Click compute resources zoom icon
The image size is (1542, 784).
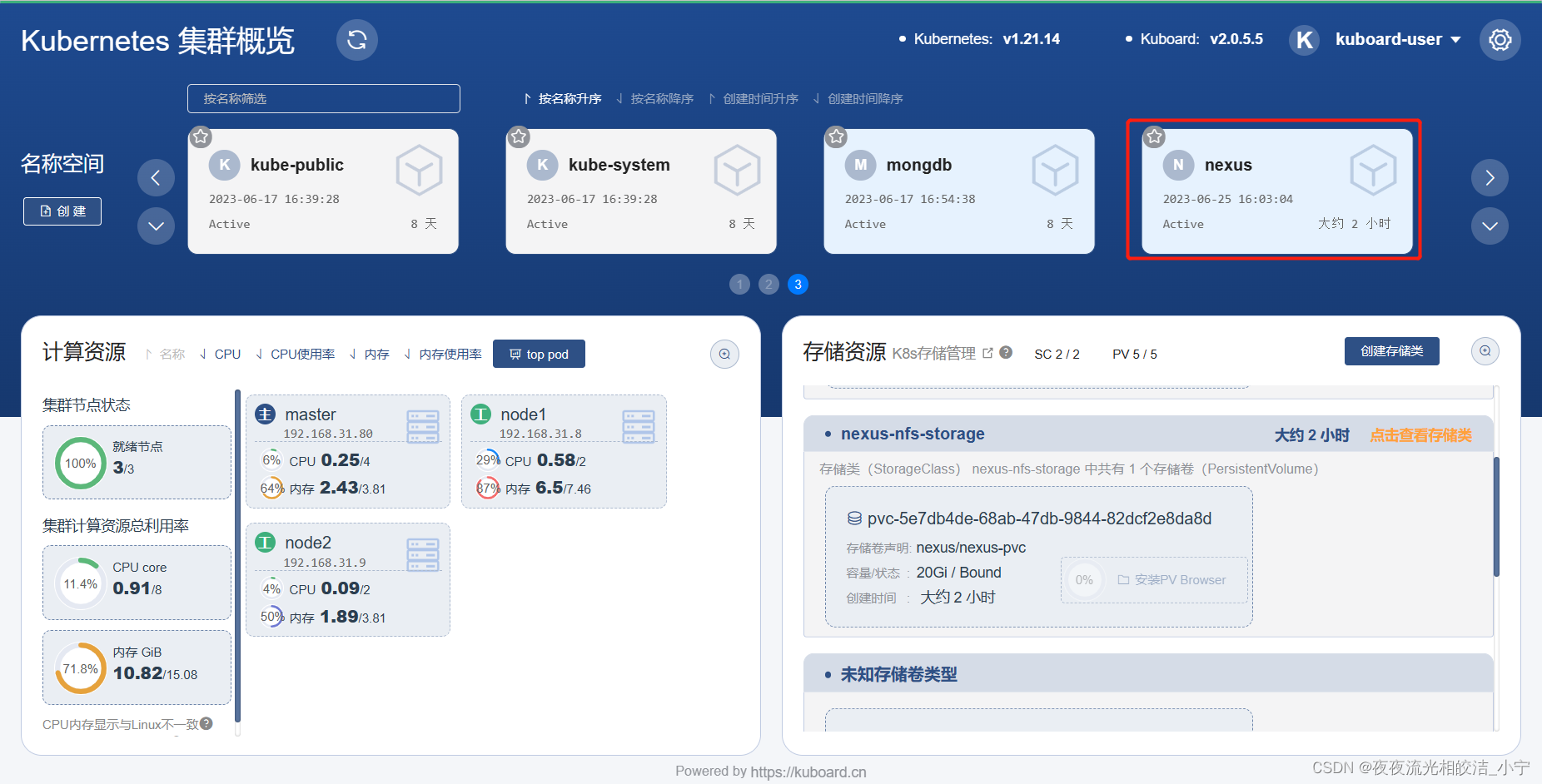click(x=724, y=354)
